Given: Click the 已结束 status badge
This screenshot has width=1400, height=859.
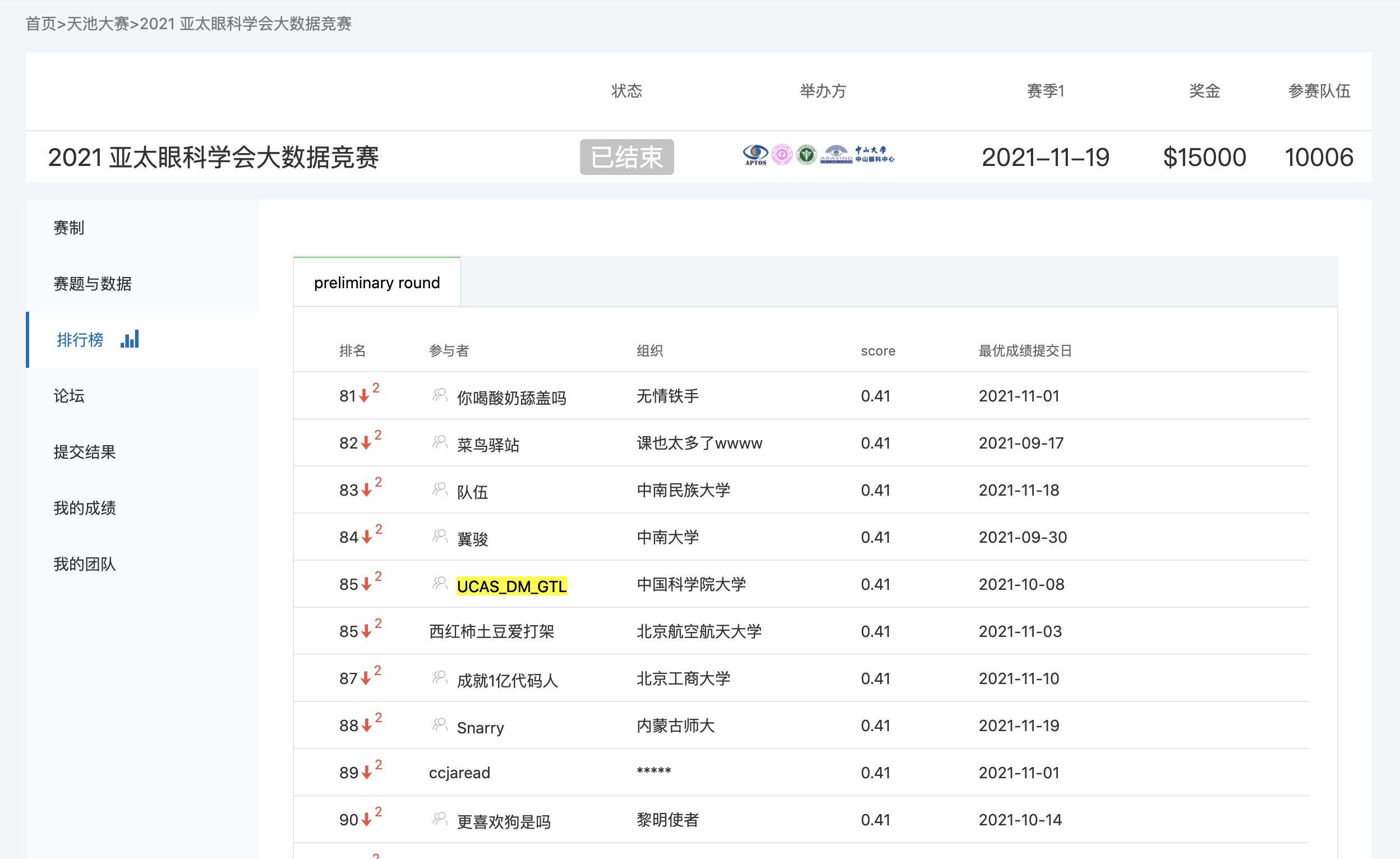Looking at the screenshot, I should tap(627, 157).
